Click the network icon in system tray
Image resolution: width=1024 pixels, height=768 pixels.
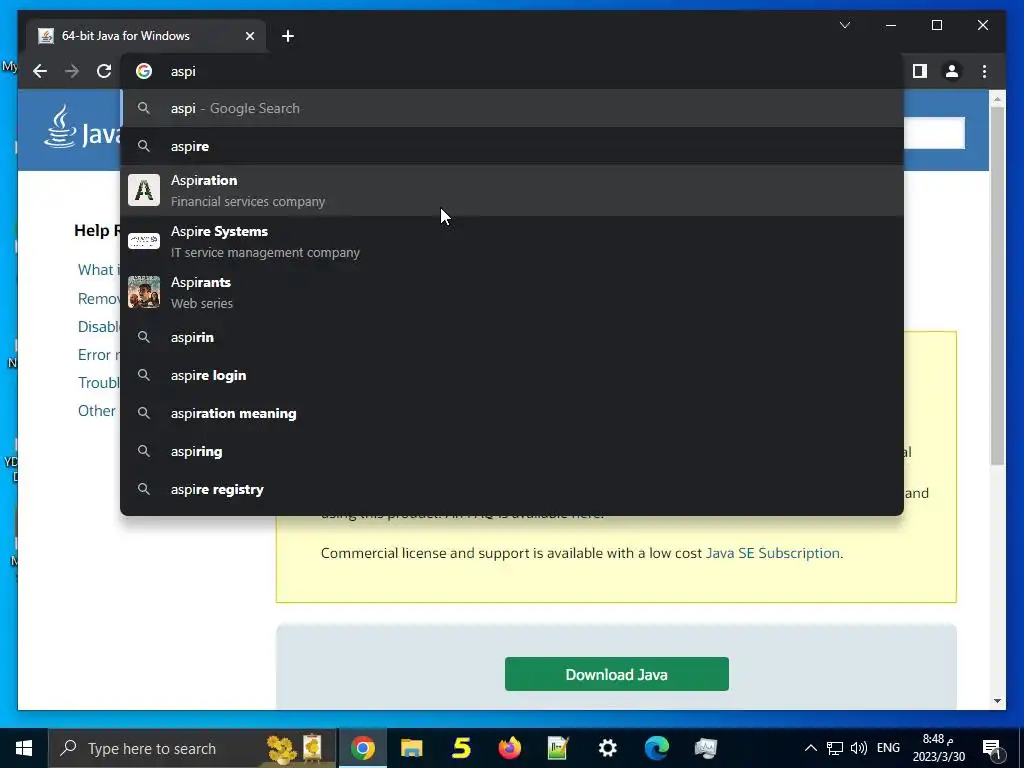pos(835,748)
